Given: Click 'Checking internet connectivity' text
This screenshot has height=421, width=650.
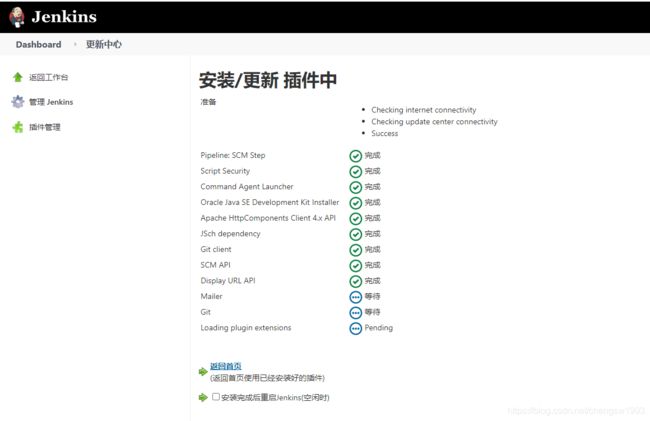Looking at the screenshot, I should point(424,110).
